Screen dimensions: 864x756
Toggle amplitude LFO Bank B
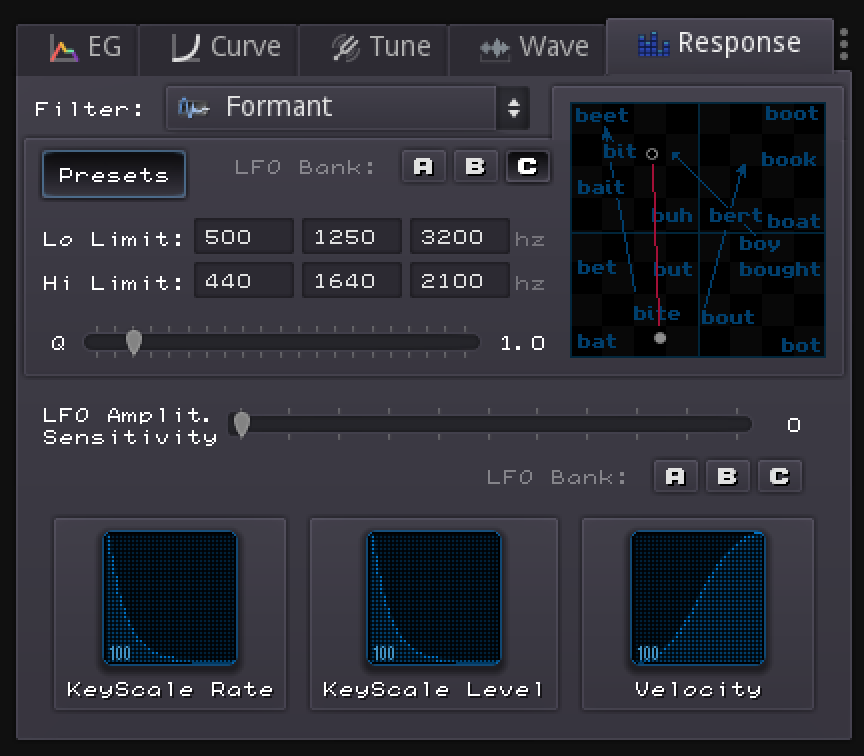(727, 476)
